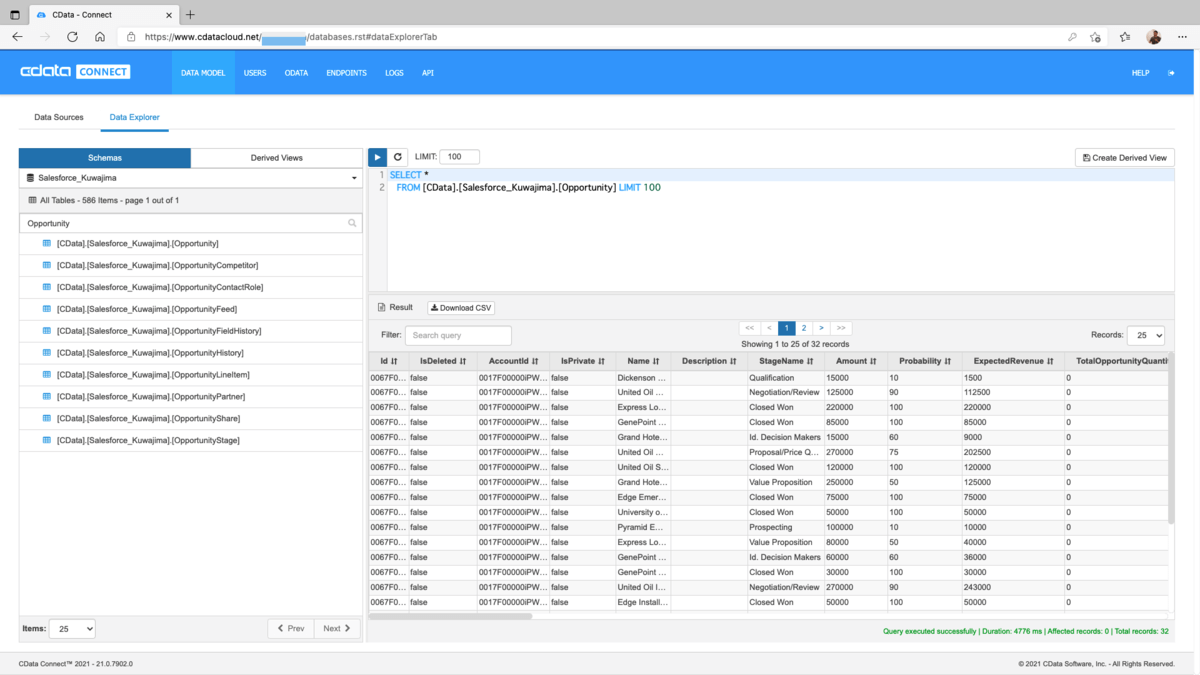Open the Salesforce_Kuwajima schema dropdown
Viewport: 1200px width, 675px height.
(191, 178)
